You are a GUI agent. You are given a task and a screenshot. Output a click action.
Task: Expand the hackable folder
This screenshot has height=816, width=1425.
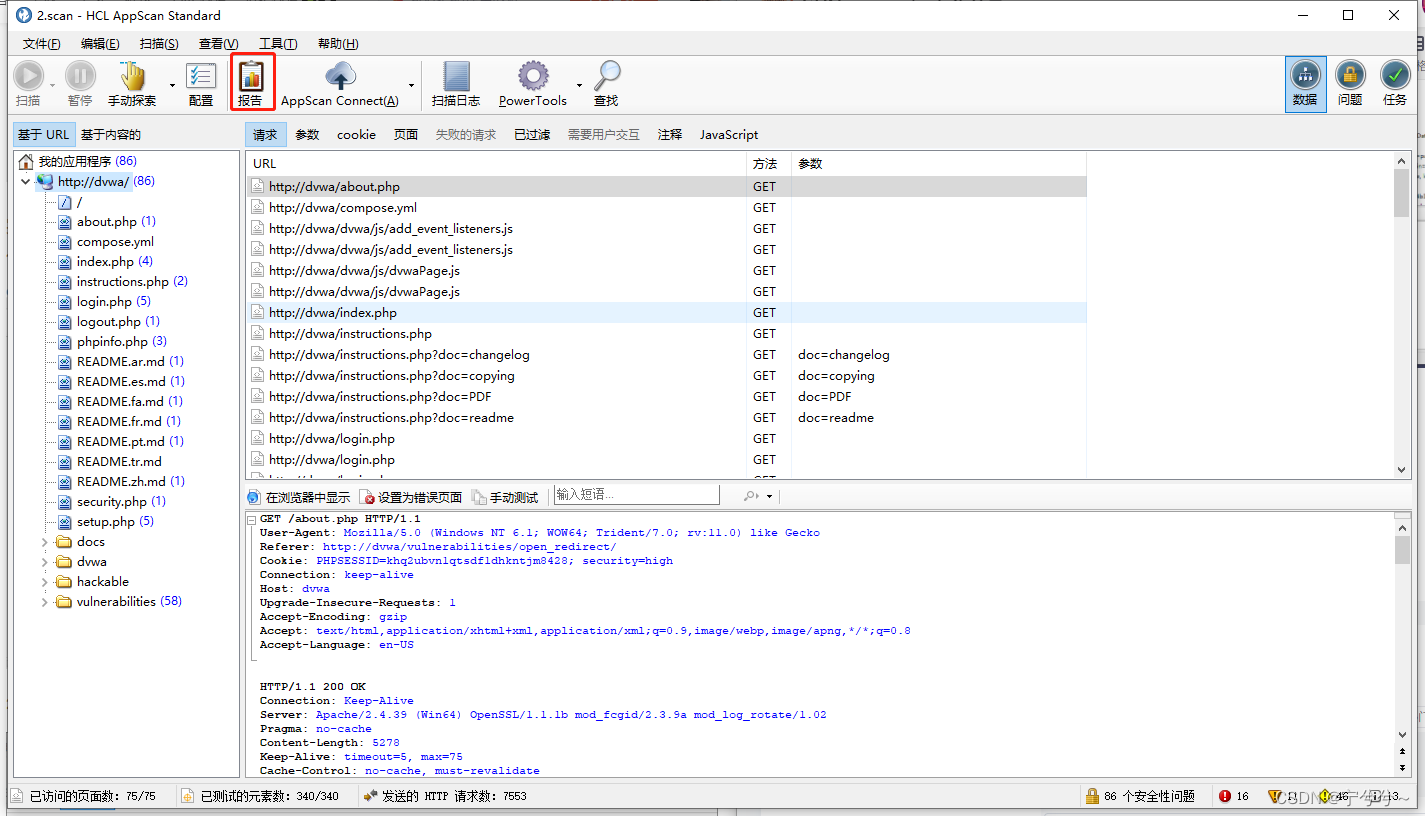pos(44,582)
